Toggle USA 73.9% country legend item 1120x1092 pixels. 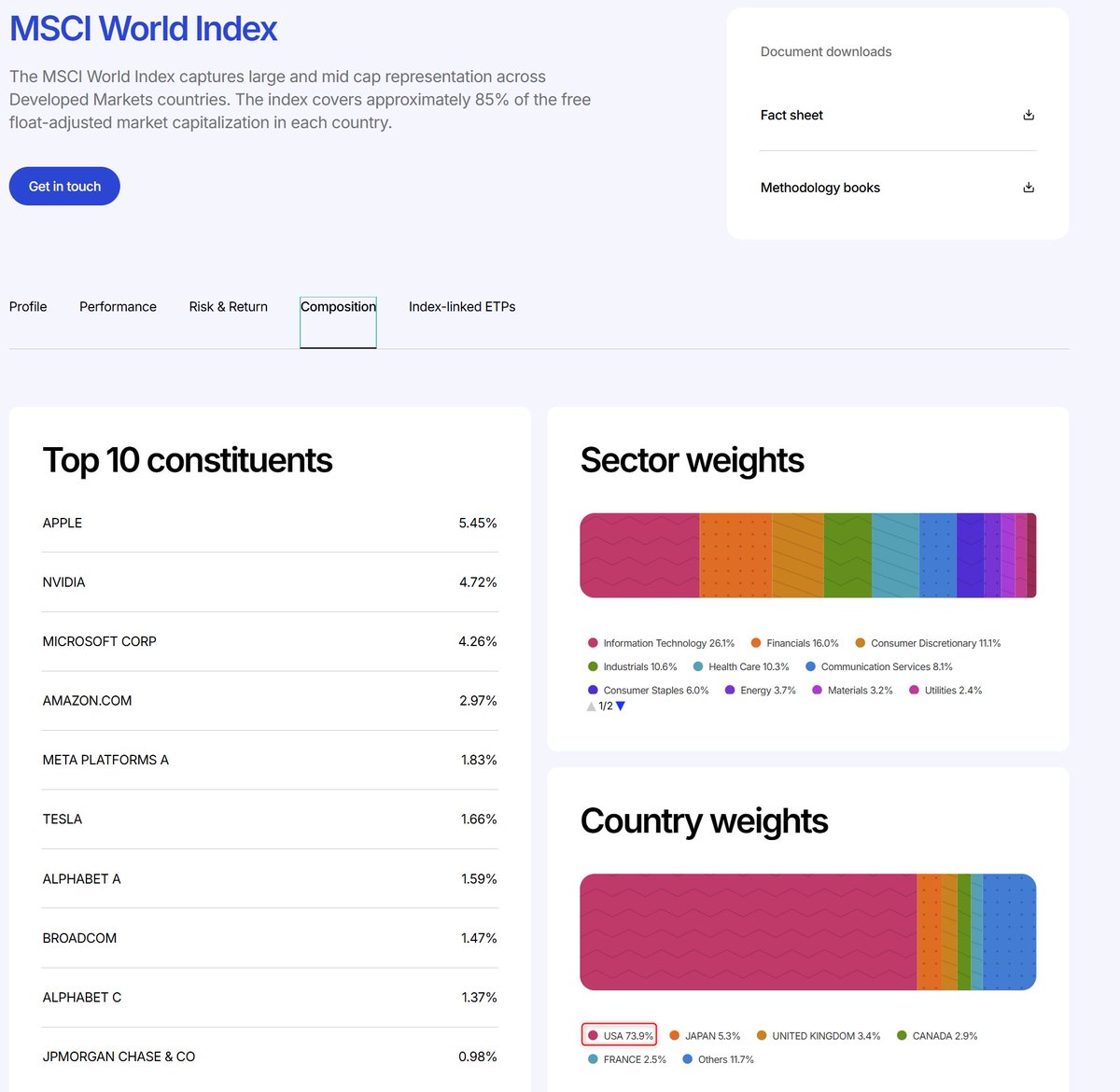[x=620, y=1035]
